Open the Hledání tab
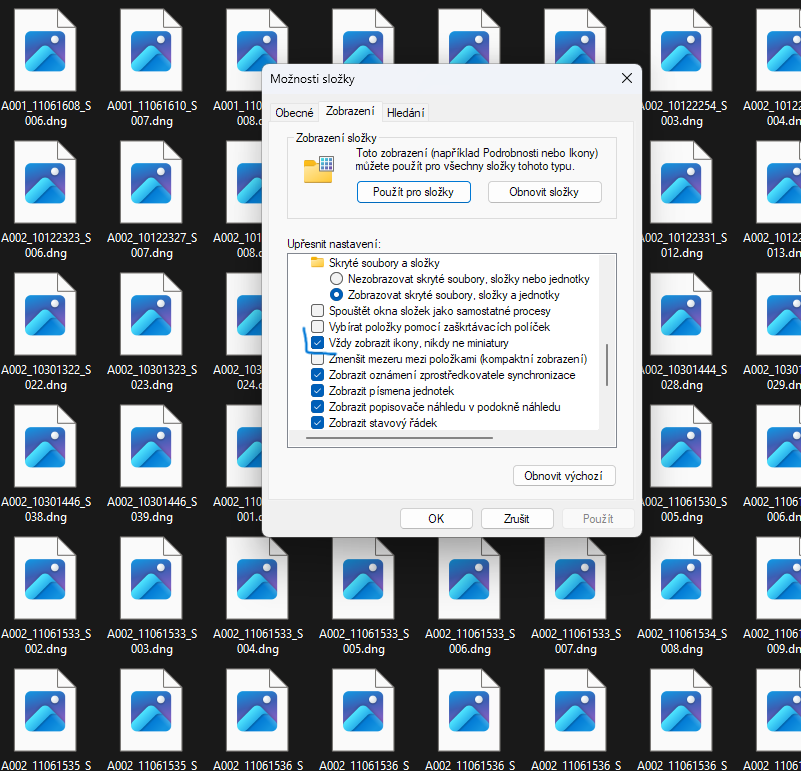Screen dimensions: 801x771 405,113
